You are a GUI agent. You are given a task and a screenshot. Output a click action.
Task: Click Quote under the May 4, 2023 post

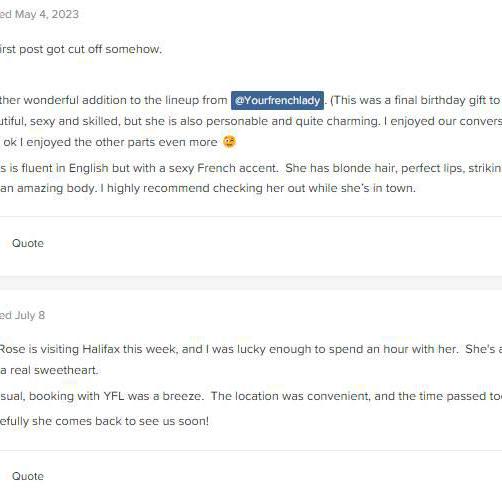click(x=28, y=243)
